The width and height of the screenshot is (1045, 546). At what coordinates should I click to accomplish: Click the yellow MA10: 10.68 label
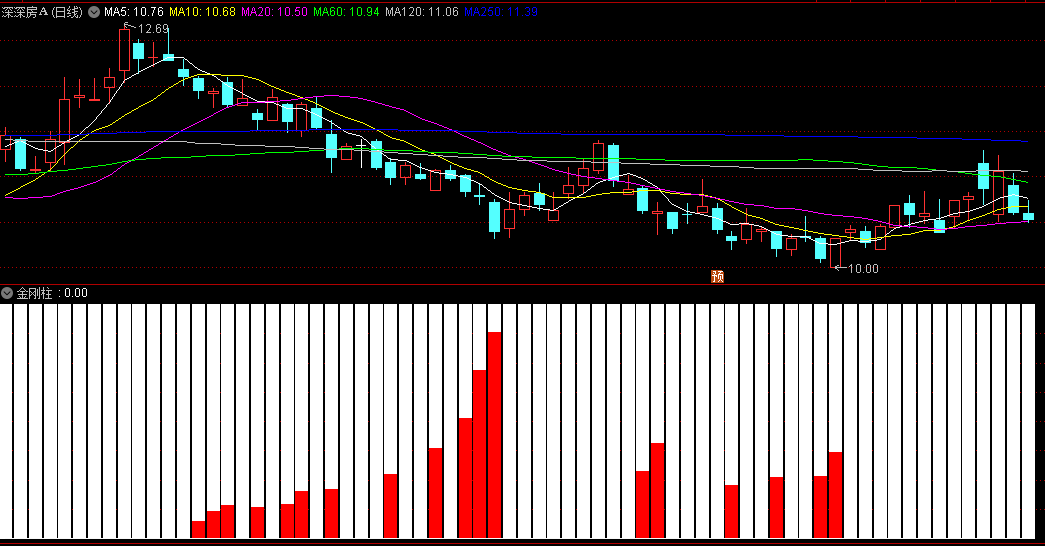(x=203, y=12)
